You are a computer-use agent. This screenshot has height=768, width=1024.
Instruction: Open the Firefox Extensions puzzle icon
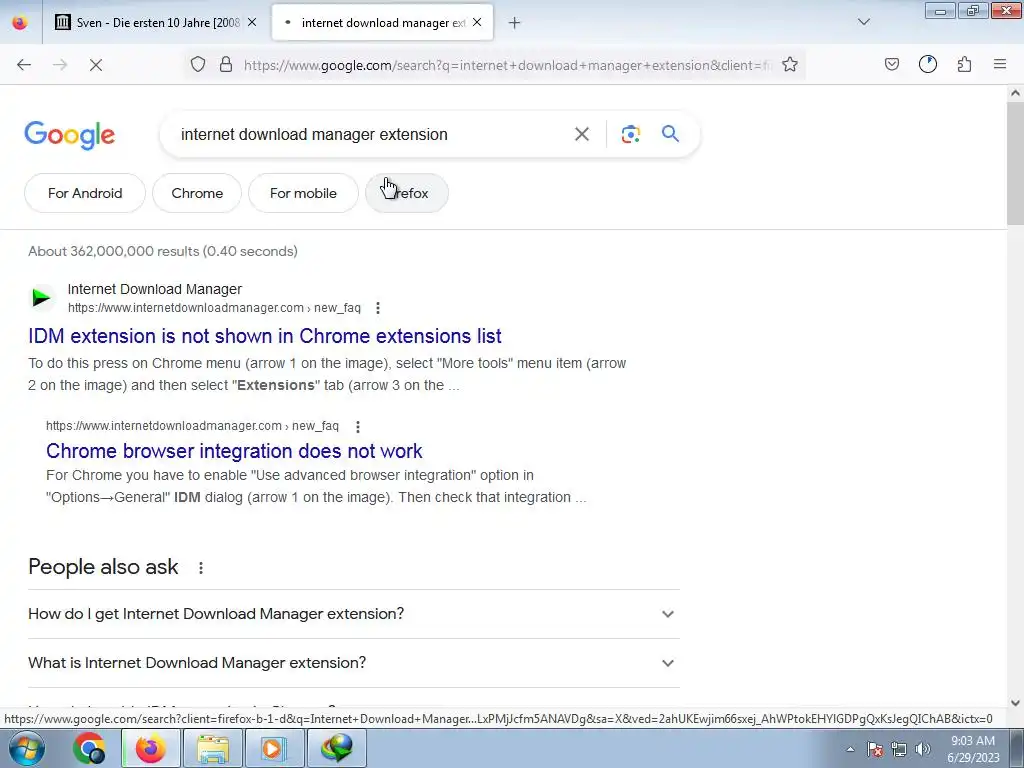[964, 64]
